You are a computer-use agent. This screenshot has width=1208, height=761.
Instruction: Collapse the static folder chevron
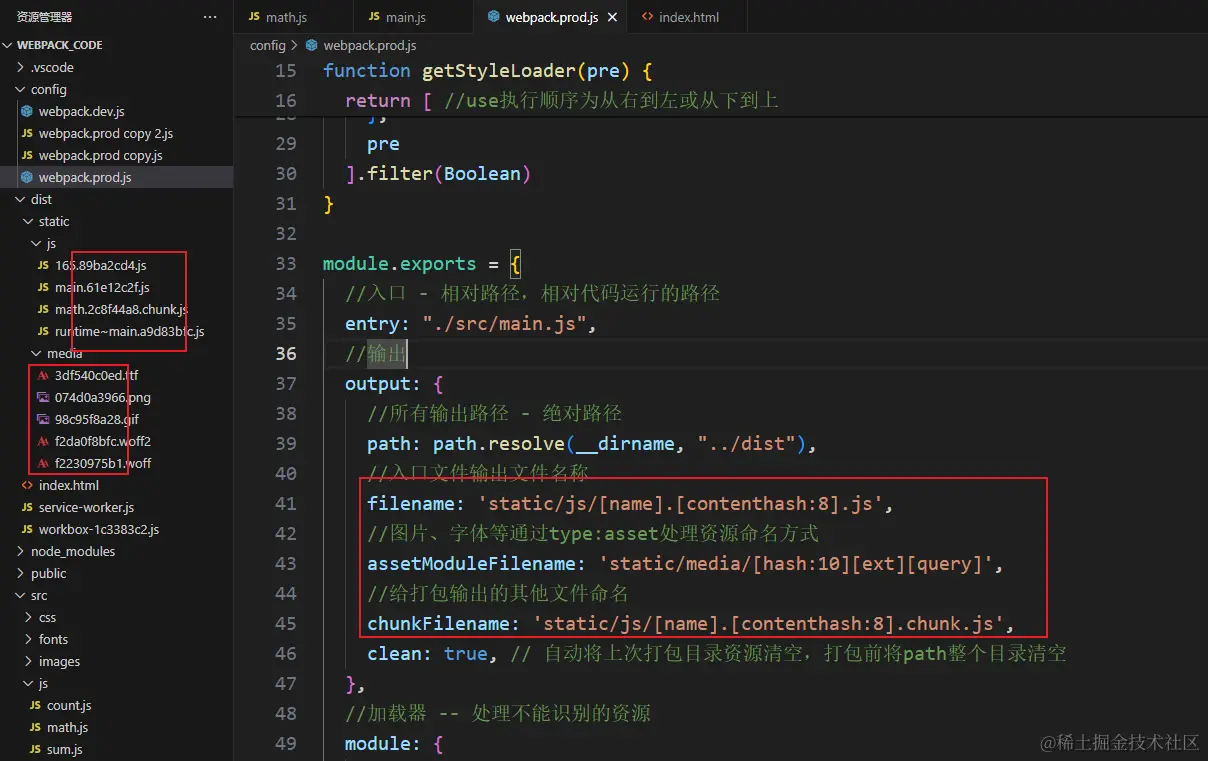point(29,221)
